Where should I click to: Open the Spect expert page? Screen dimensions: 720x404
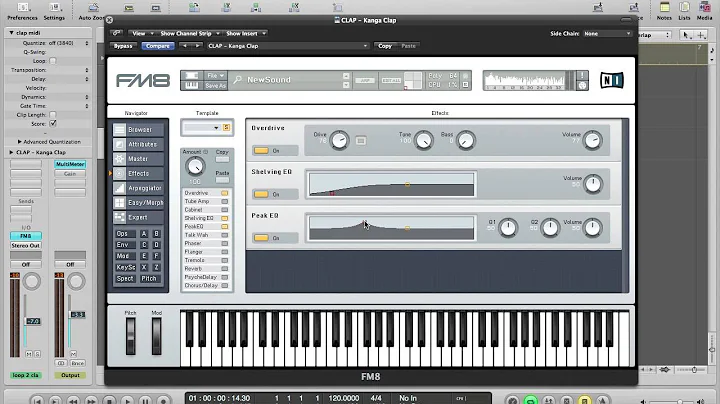[x=124, y=279]
